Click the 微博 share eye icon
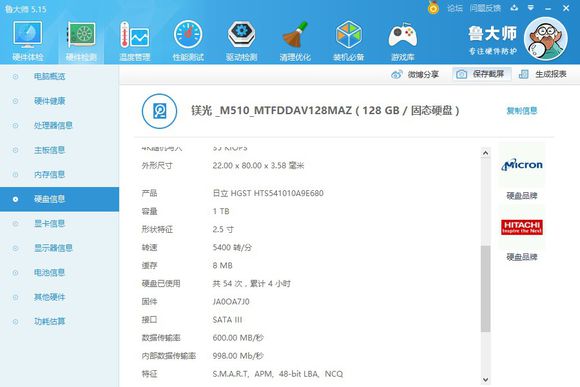Image resolution: width=580 pixels, height=387 pixels. (397, 74)
